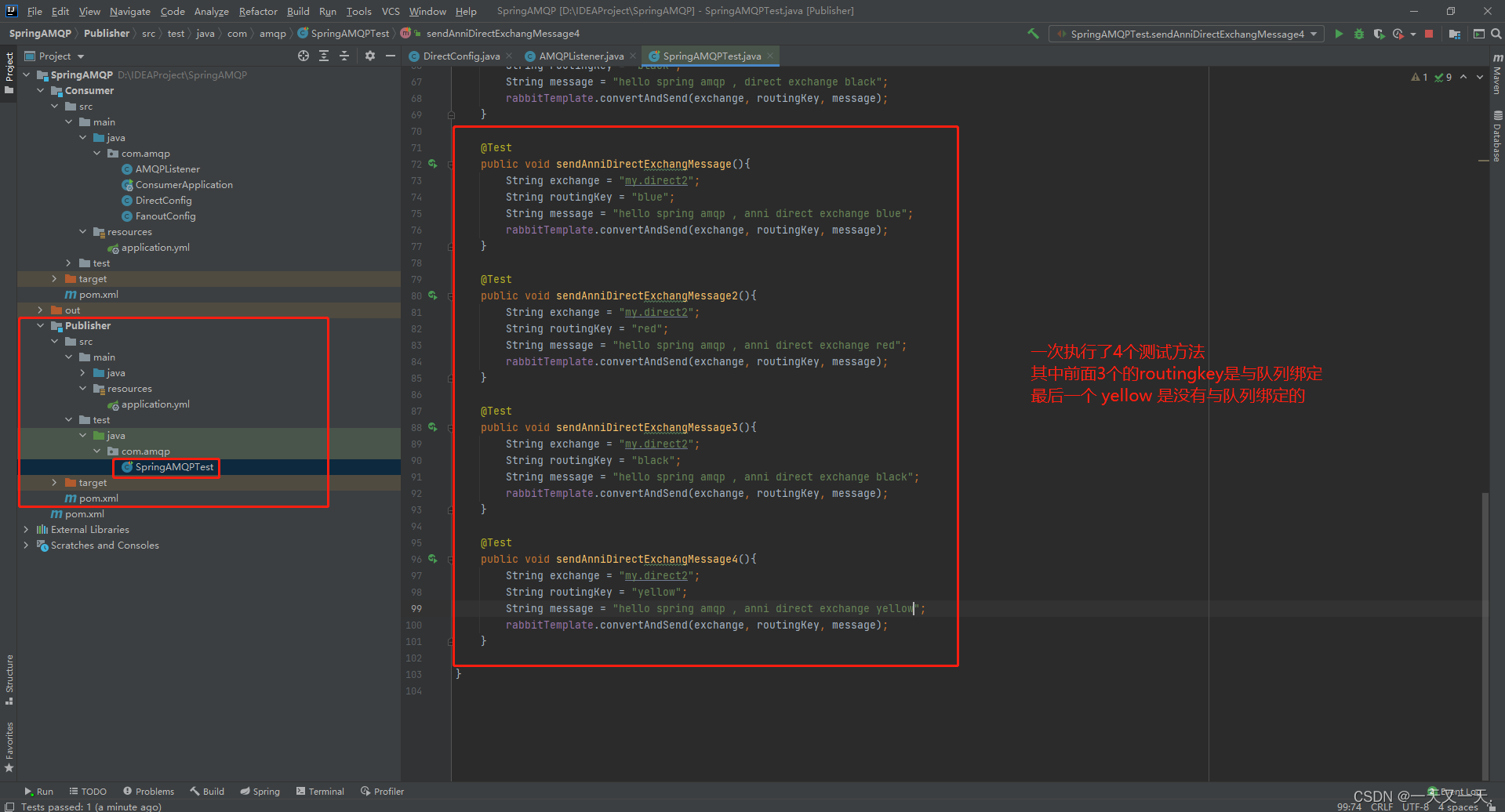The width and height of the screenshot is (1505, 812).
Task: Run test from gutter at sendAnniDirectExchangMessage2
Action: tap(432, 296)
